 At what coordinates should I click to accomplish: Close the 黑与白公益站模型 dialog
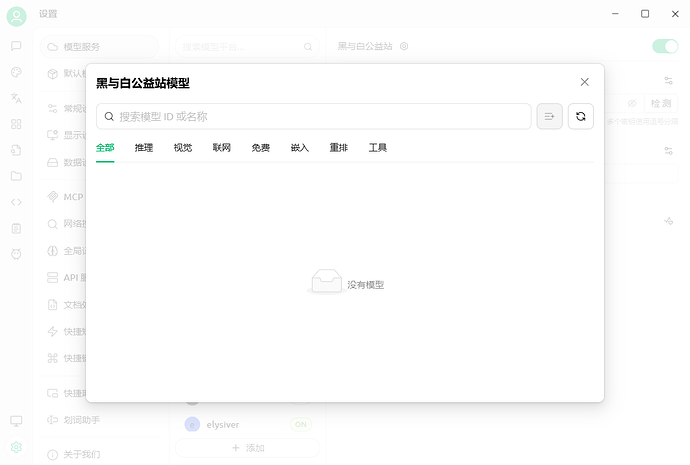(584, 82)
